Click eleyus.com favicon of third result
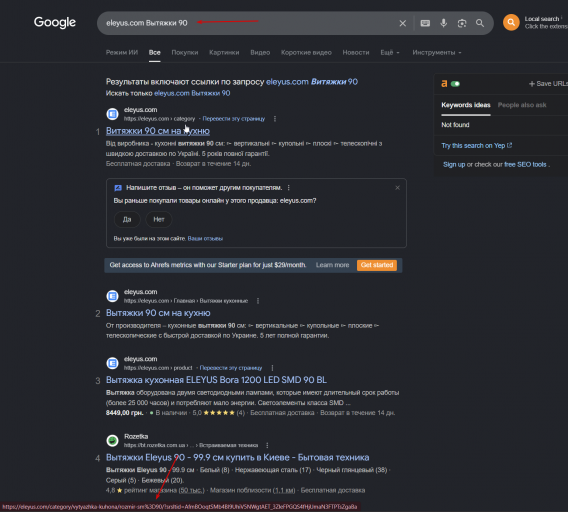Image resolution: width=568 pixels, height=512 pixels. coord(112,363)
